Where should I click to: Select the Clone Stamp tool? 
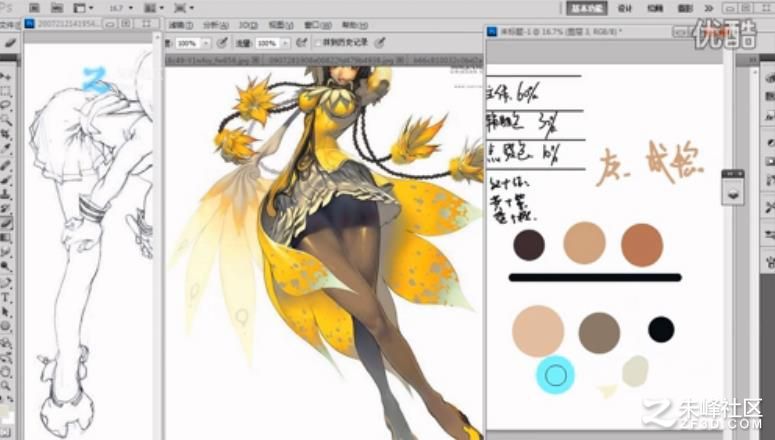click(6, 194)
